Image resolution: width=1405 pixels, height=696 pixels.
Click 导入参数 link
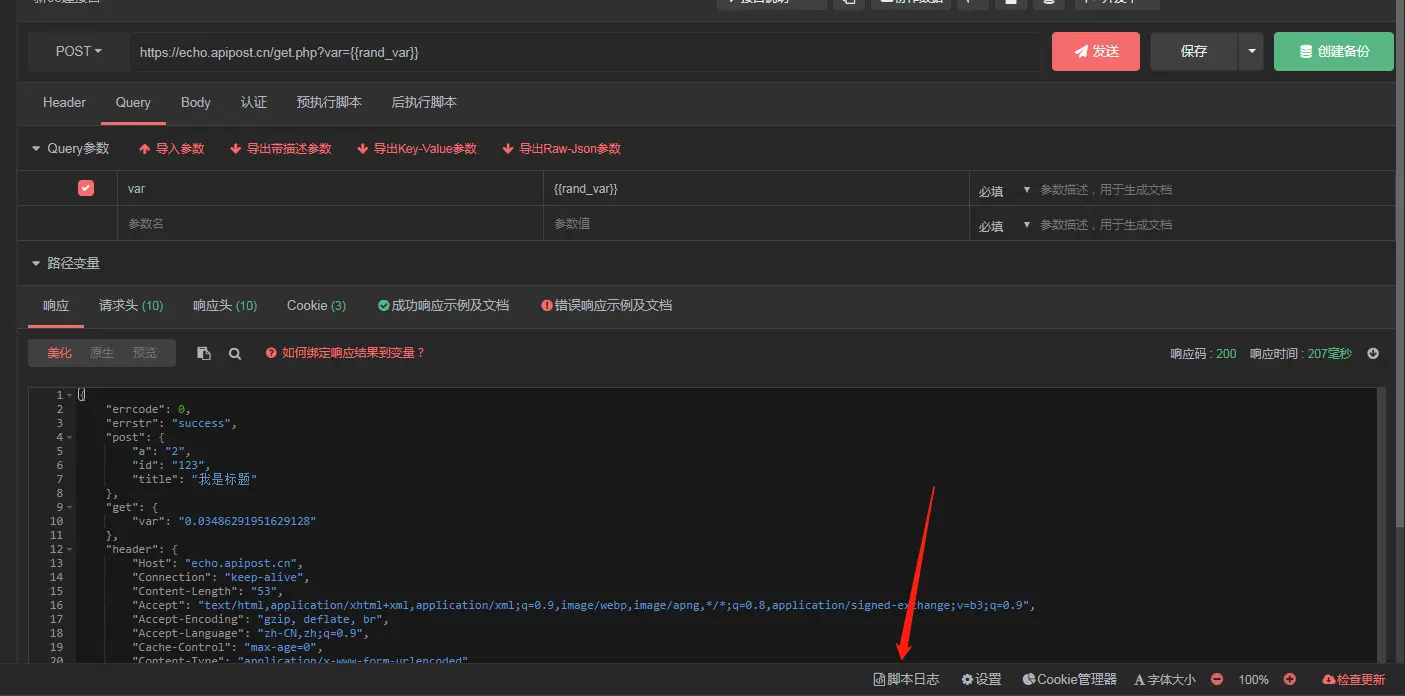pos(171,148)
